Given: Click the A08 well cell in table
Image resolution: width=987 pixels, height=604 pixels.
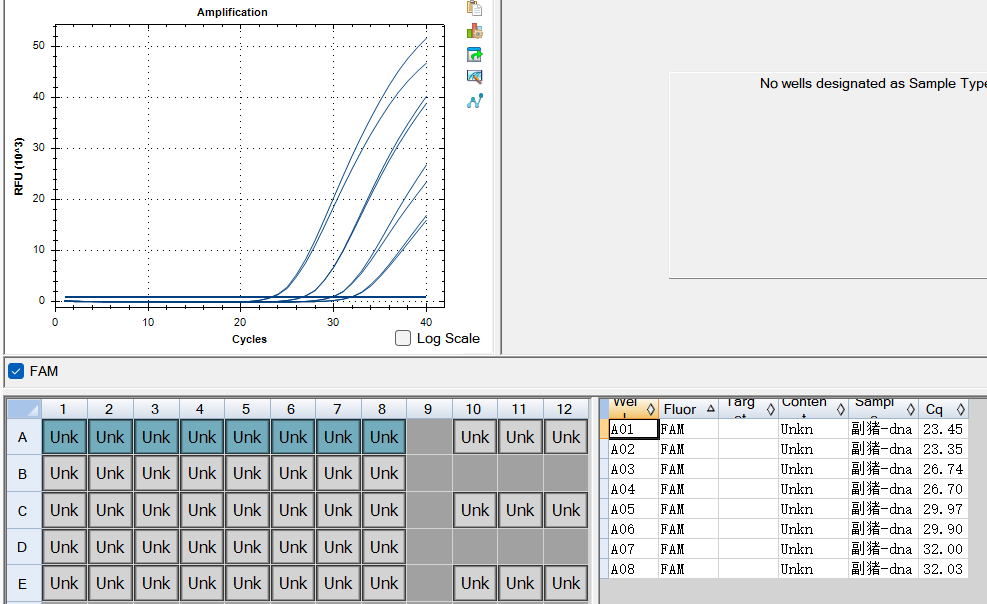Looking at the screenshot, I should coord(634,569).
